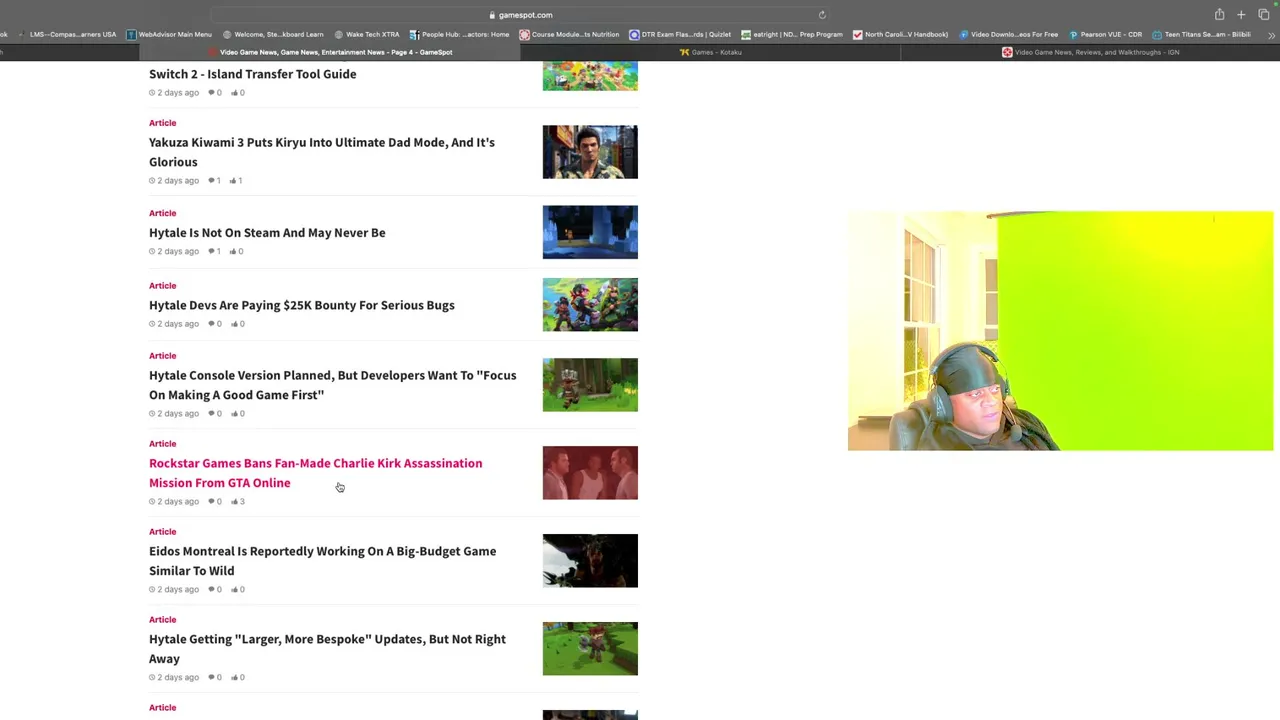Click '2 days ago' under Rockstar Games article

coord(174,502)
